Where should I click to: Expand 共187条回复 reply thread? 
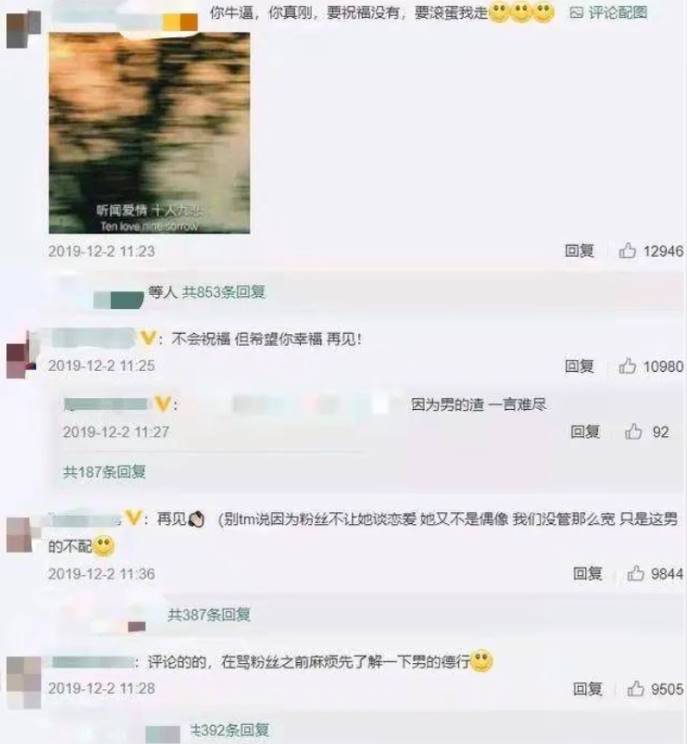104,472
